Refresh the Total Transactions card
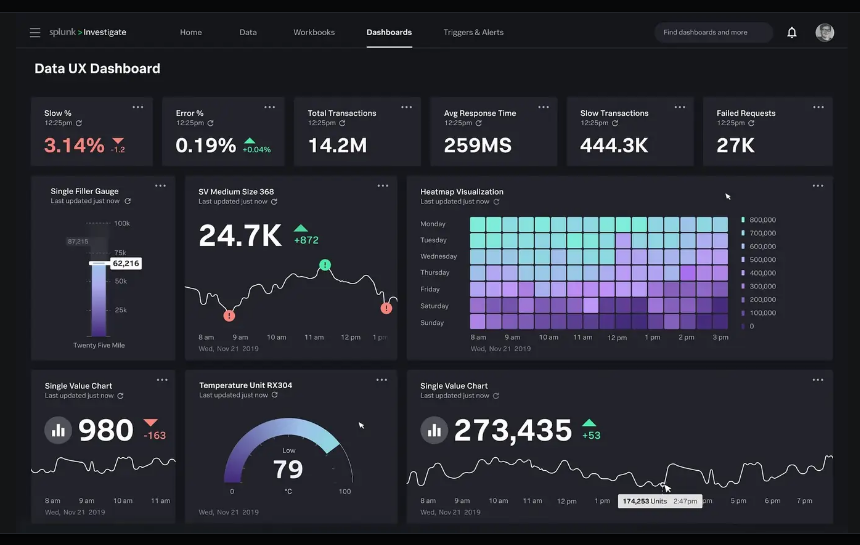The image size is (860, 545). tap(342, 123)
